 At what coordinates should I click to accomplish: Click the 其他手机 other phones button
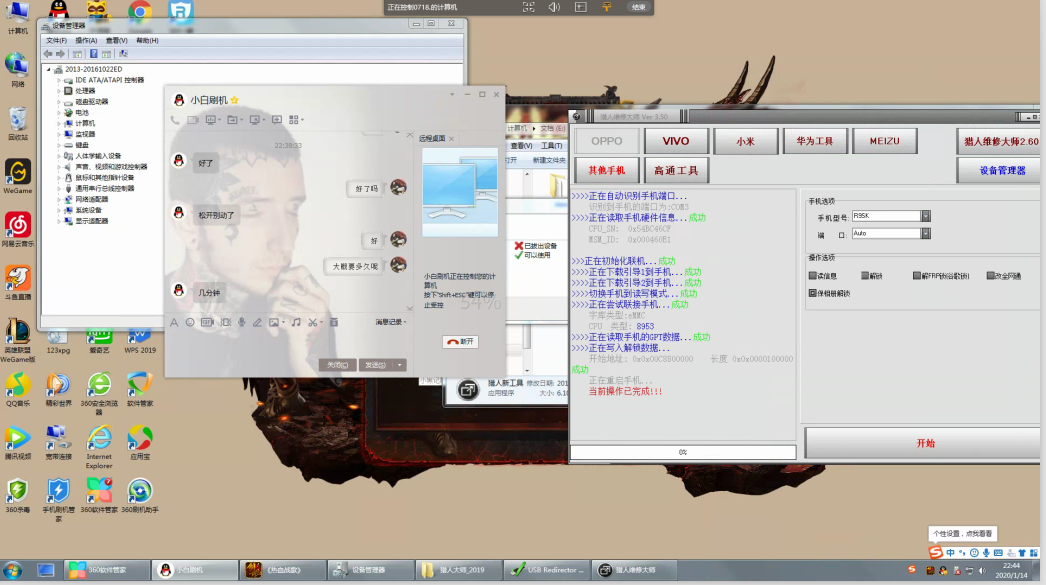606,171
